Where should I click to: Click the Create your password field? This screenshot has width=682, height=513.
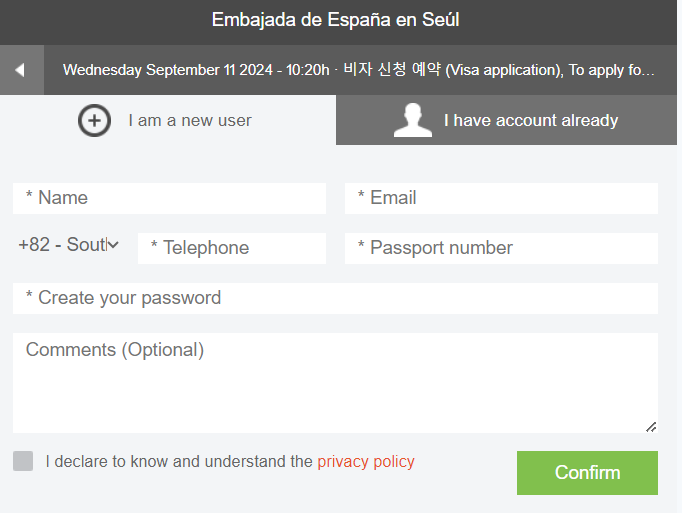[335, 298]
